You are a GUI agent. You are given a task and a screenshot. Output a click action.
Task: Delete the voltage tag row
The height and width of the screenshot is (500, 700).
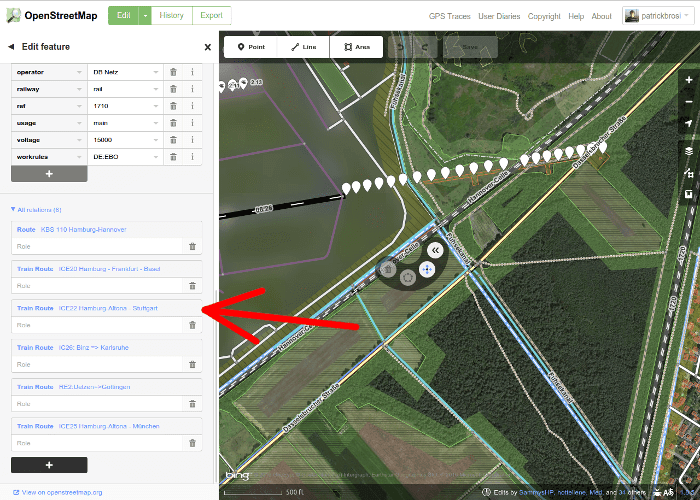[173, 140]
